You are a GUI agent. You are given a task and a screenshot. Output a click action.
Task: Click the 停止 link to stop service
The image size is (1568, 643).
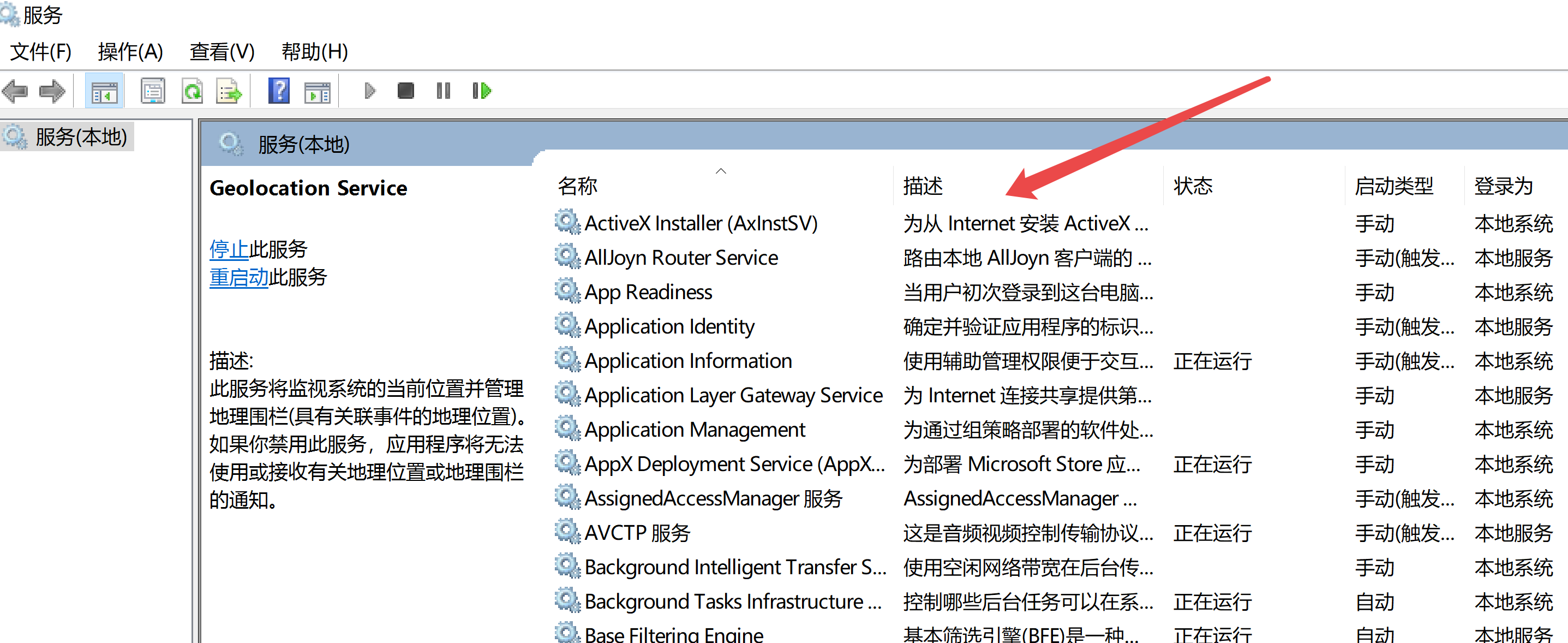point(229,249)
